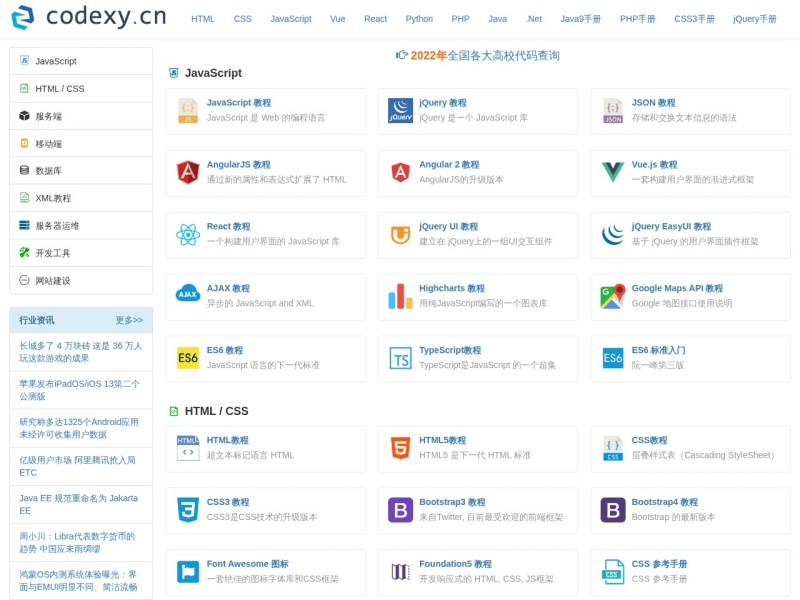Select 服务器运维 in the sidebar
The width and height of the screenshot is (800, 600).
coord(81,226)
